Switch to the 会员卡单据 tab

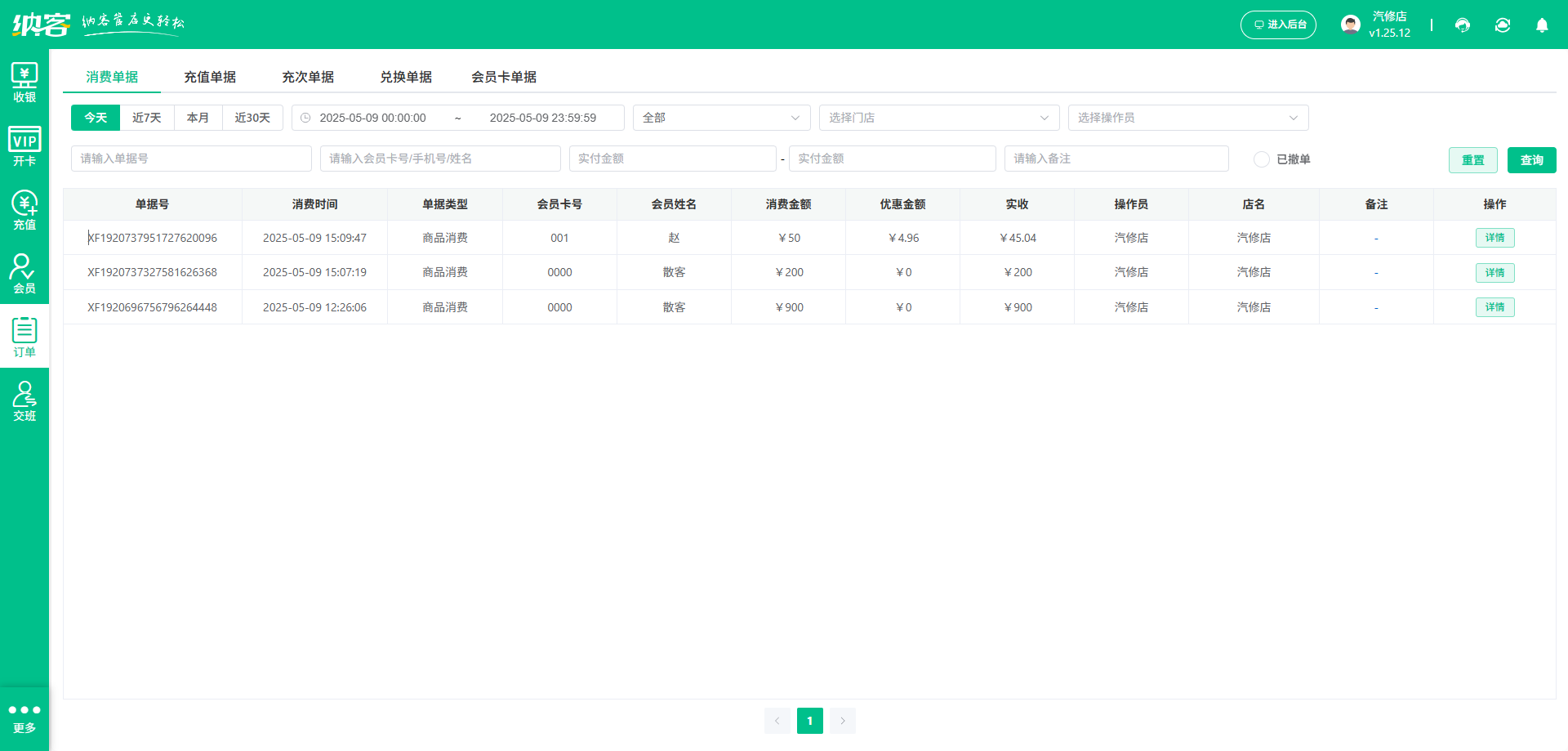click(x=504, y=77)
